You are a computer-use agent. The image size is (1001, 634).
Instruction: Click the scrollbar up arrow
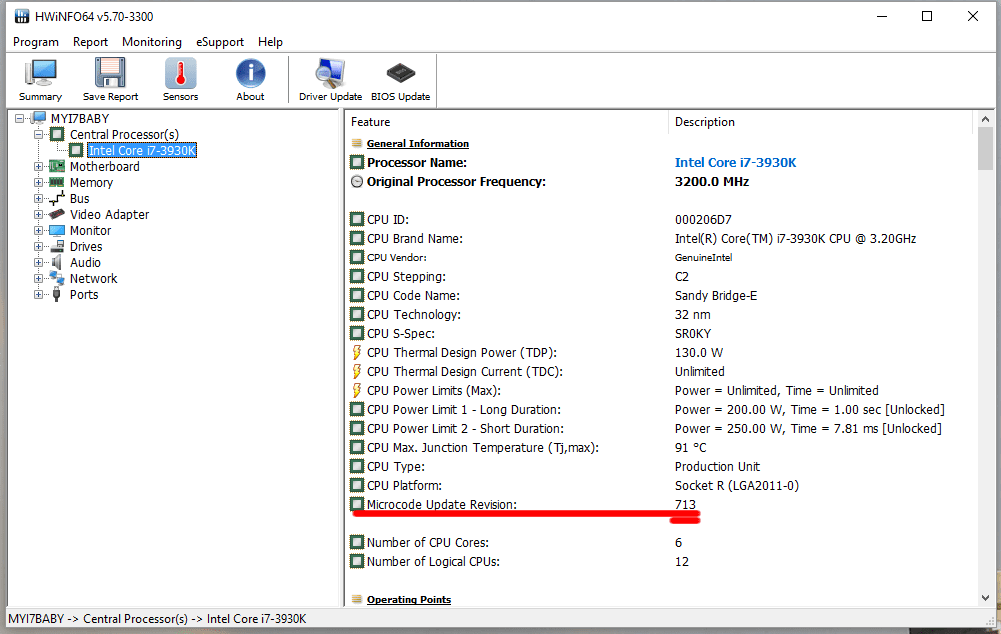pos(985,119)
